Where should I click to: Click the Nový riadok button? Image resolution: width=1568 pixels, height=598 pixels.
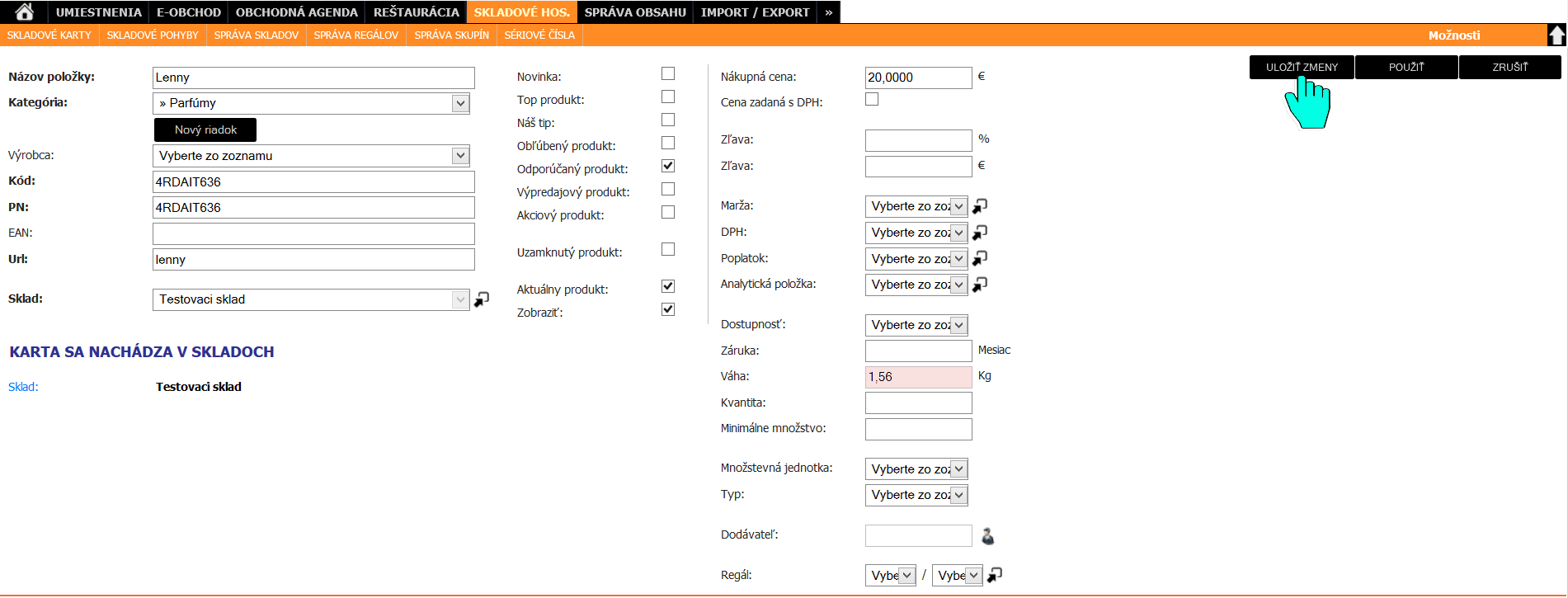pyautogui.click(x=205, y=130)
